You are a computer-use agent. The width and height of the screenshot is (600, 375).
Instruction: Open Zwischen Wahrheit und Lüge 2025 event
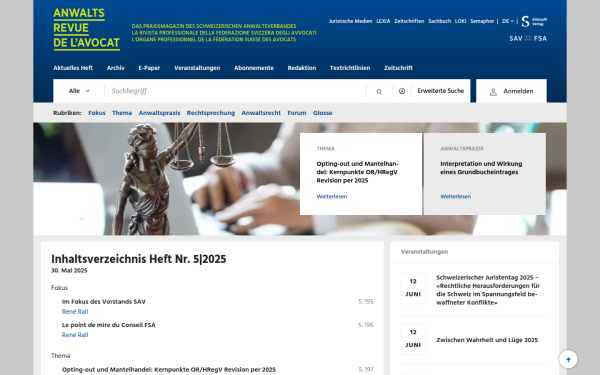[x=487, y=340]
